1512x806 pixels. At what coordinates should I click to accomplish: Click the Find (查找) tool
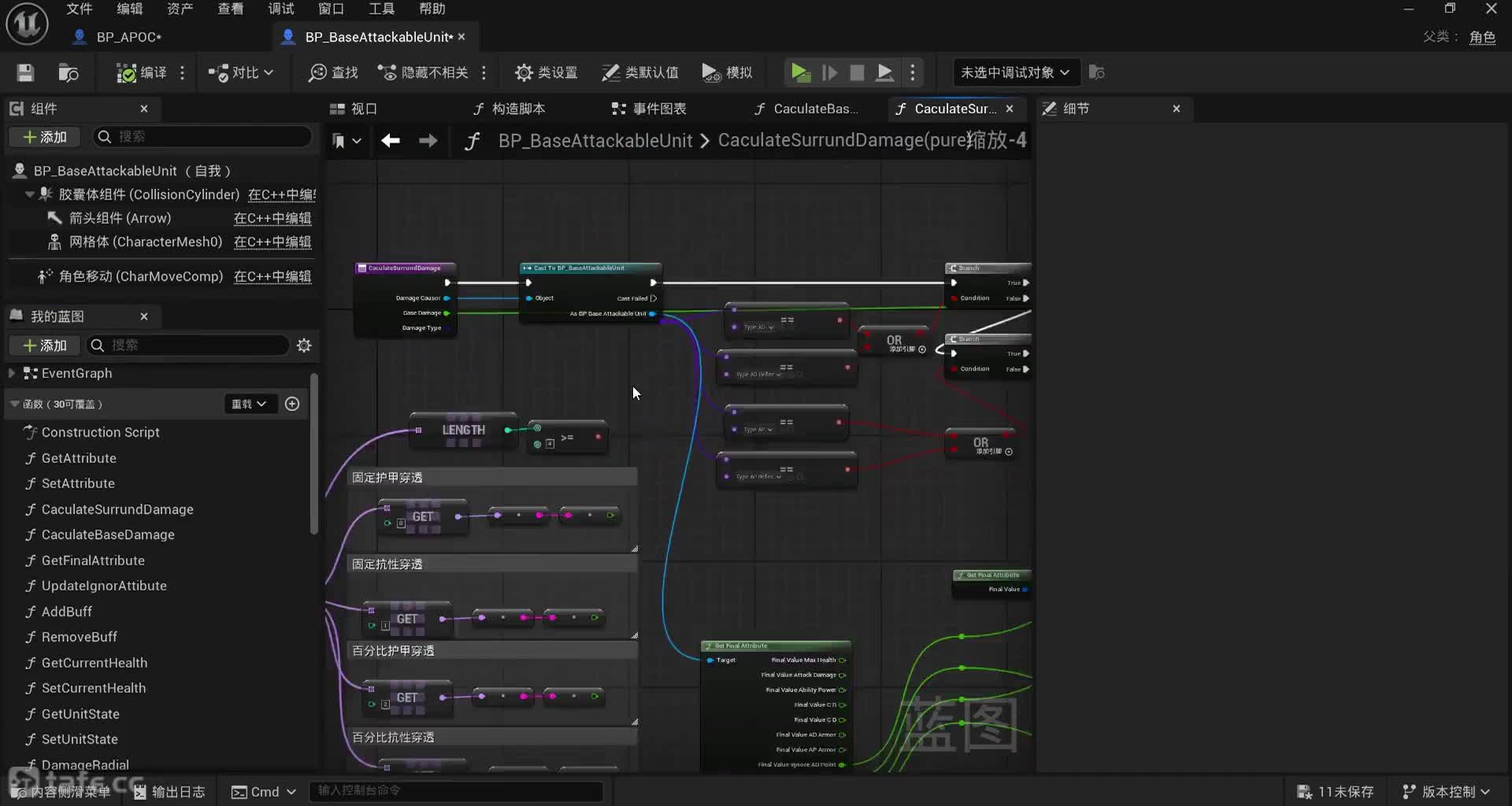[x=333, y=72]
